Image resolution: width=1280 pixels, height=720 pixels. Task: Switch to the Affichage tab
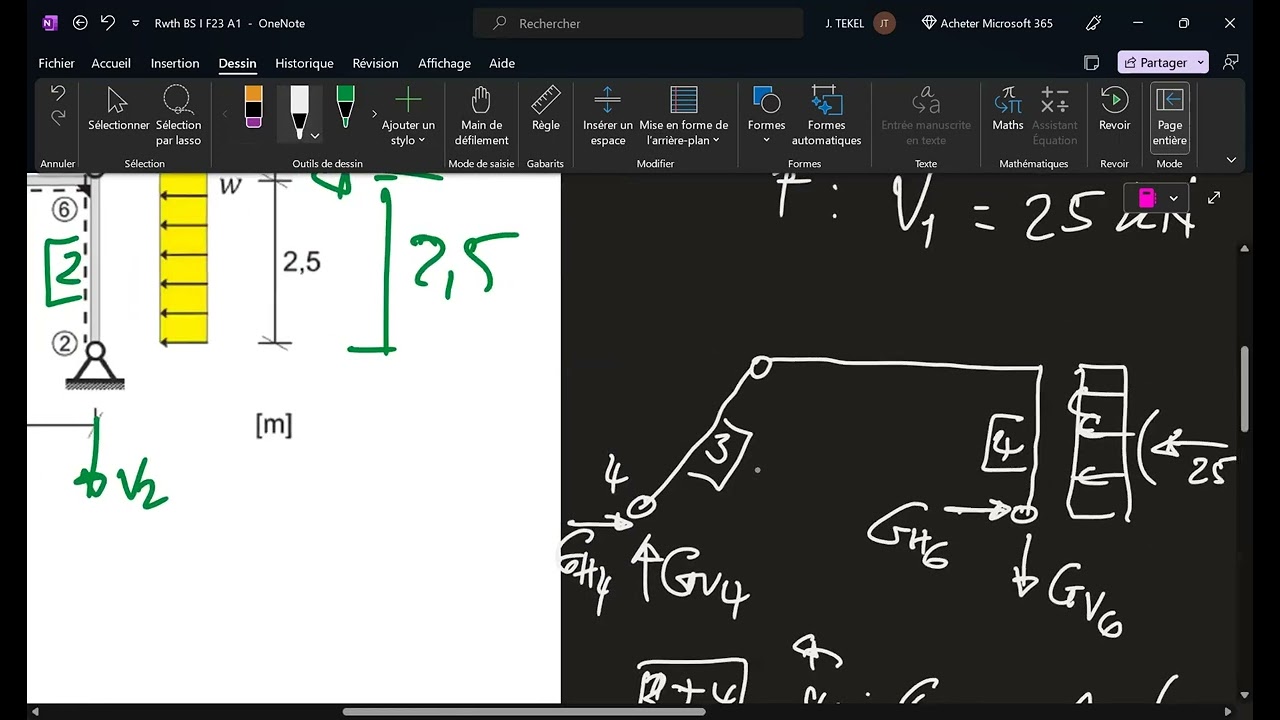point(444,63)
